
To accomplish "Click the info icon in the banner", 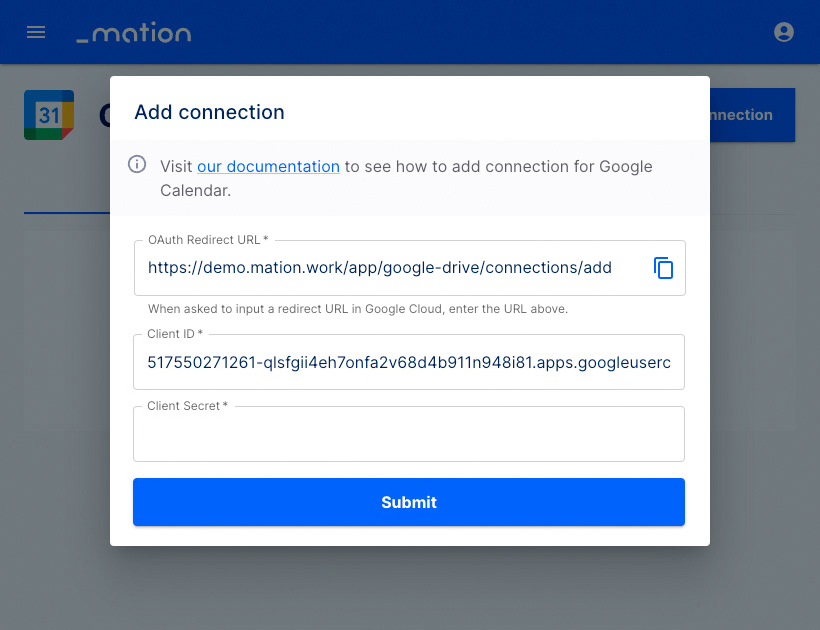I will coord(137,164).
